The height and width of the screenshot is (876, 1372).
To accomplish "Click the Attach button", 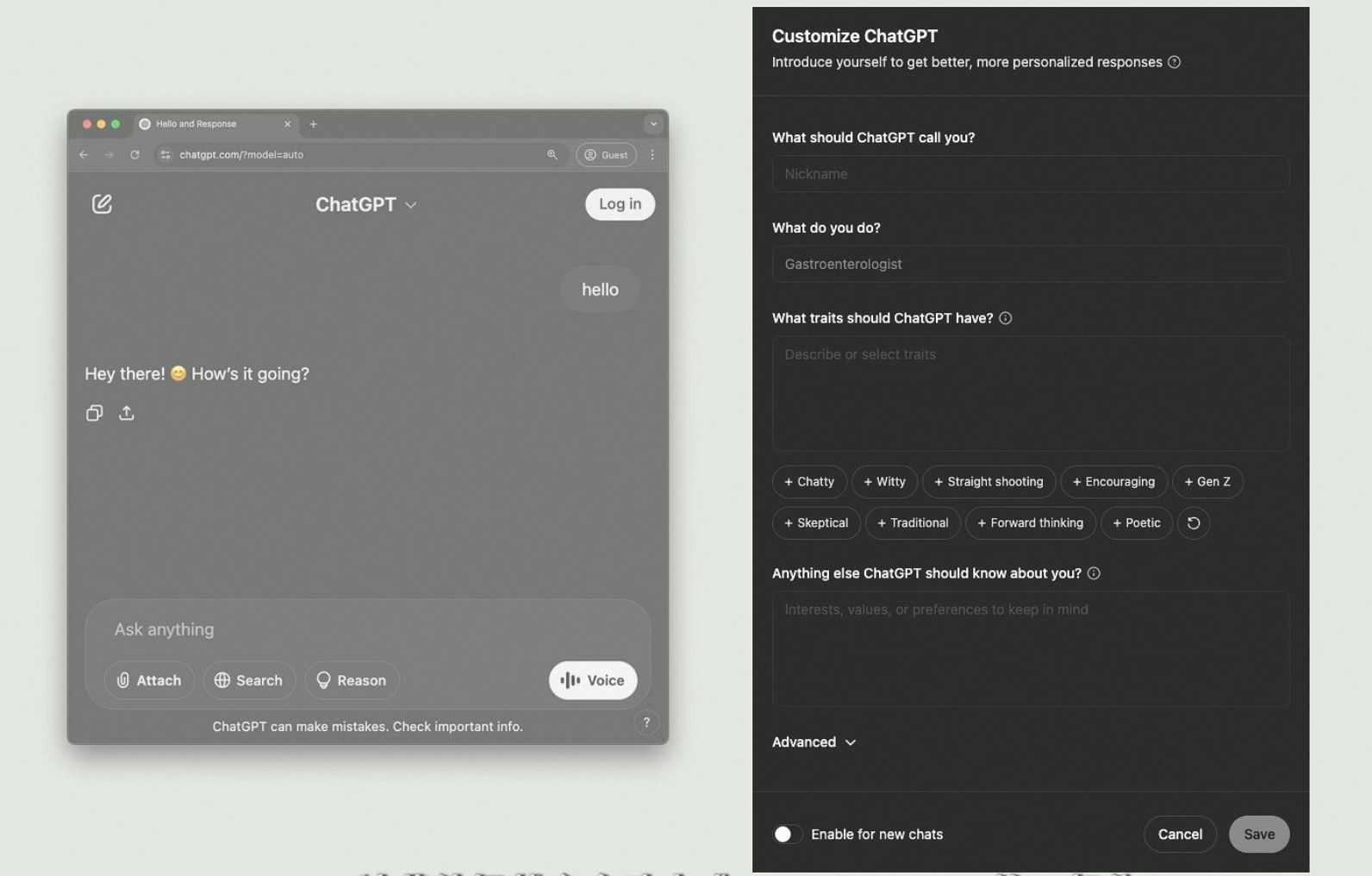I will pyautogui.click(x=149, y=680).
